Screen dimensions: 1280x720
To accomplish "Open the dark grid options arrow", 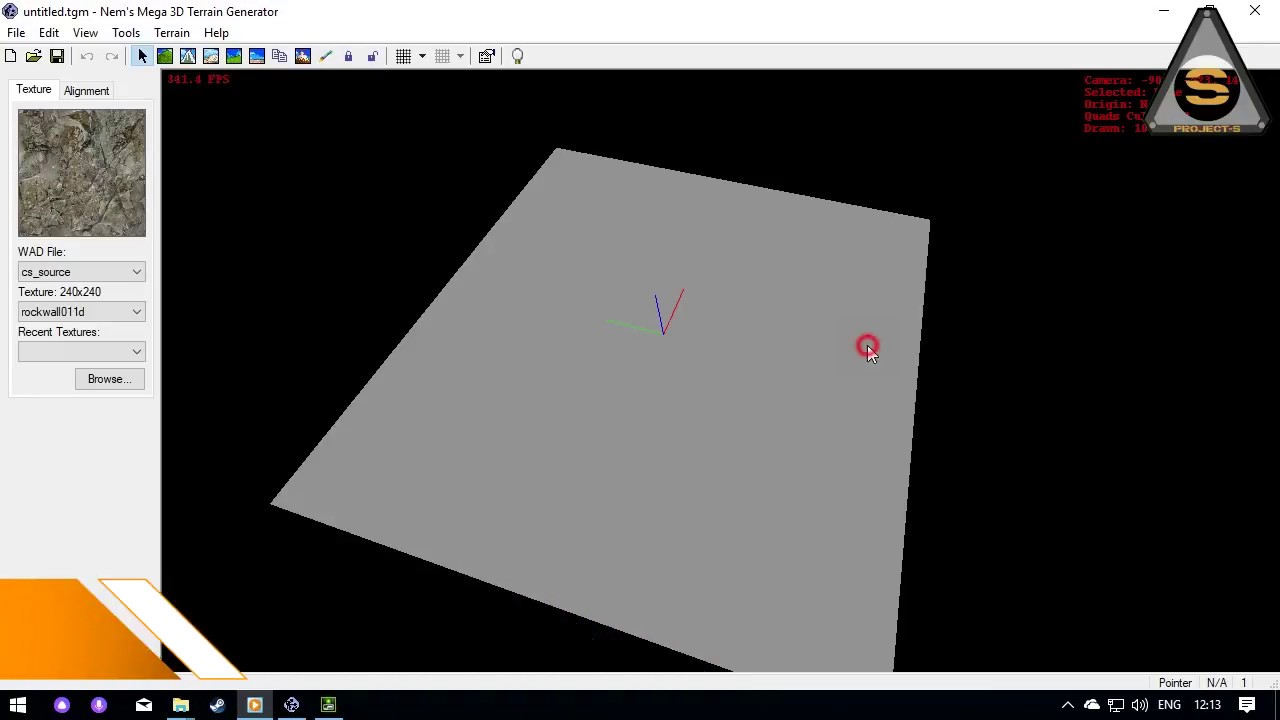I will coord(422,56).
